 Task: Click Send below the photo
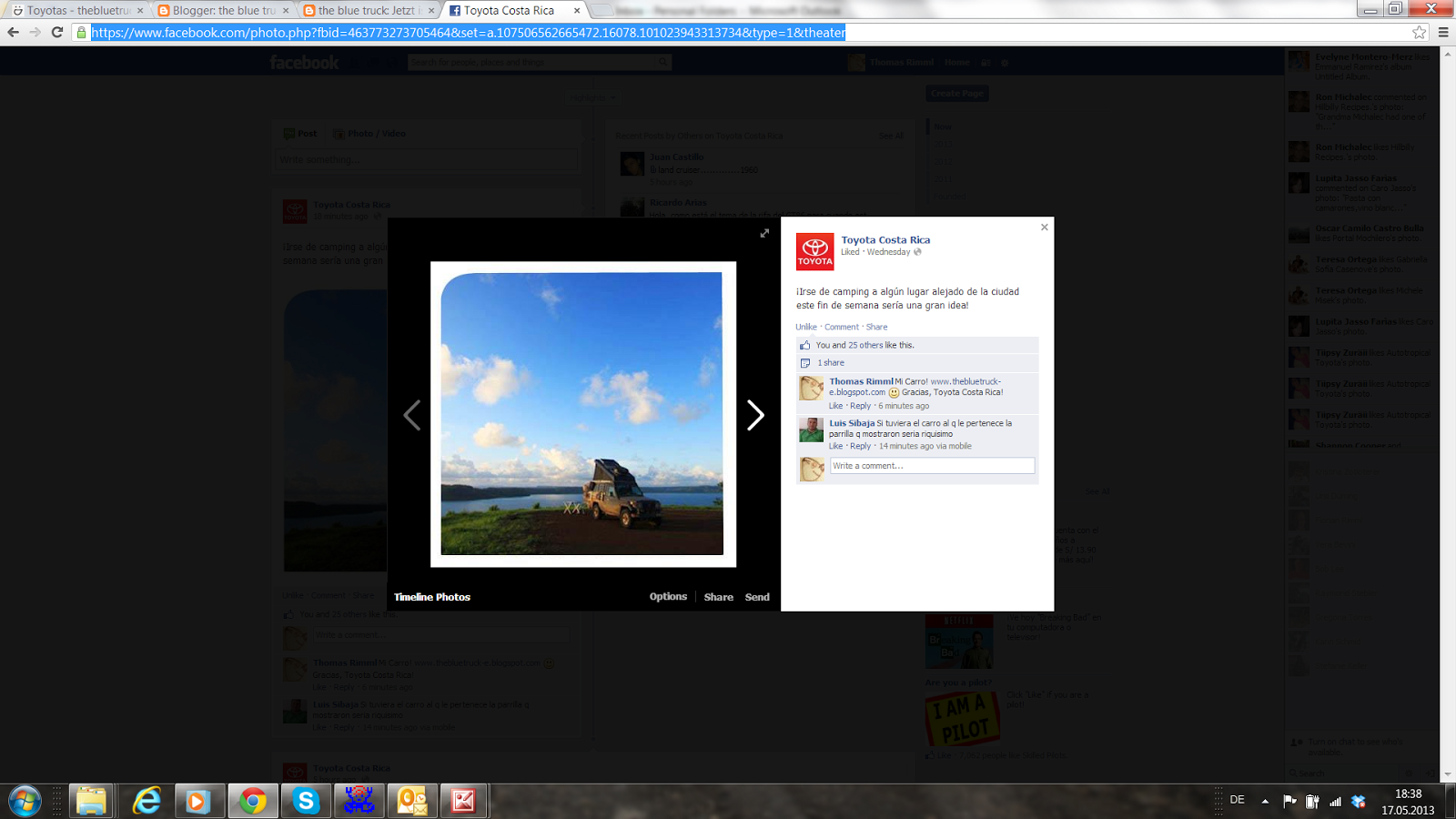tap(757, 597)
